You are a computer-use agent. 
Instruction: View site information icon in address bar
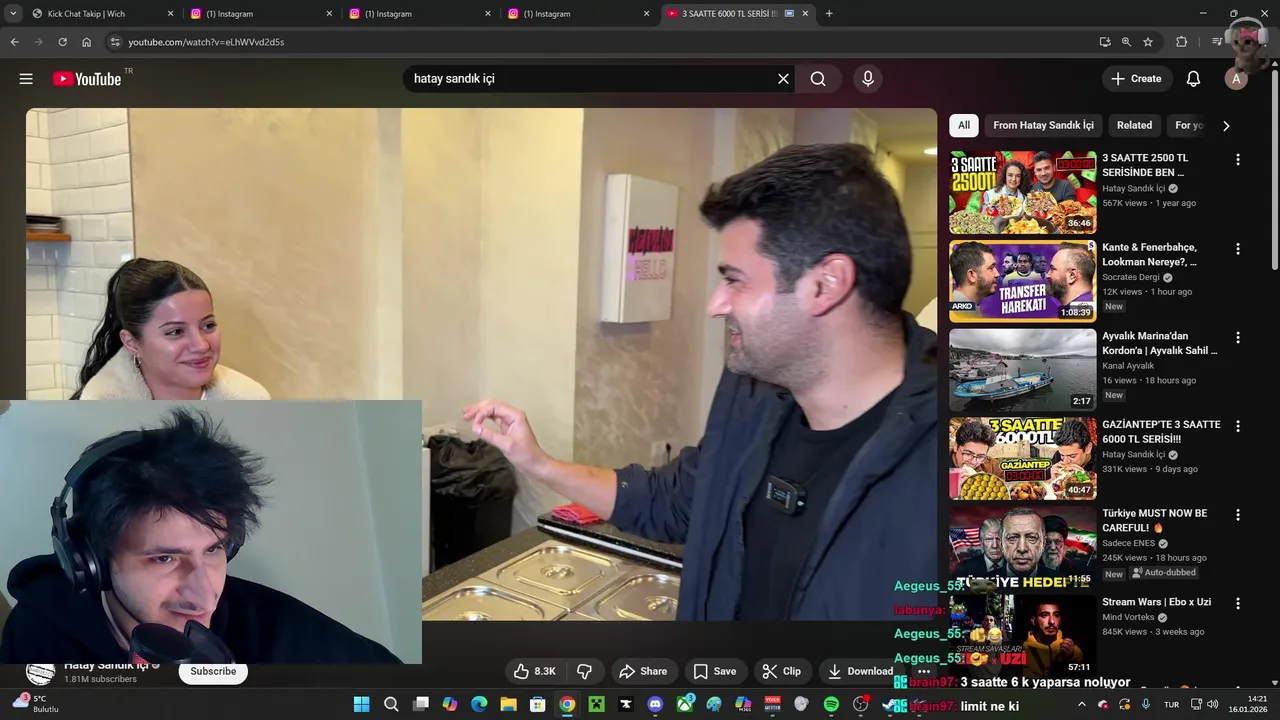coord(115,42)
